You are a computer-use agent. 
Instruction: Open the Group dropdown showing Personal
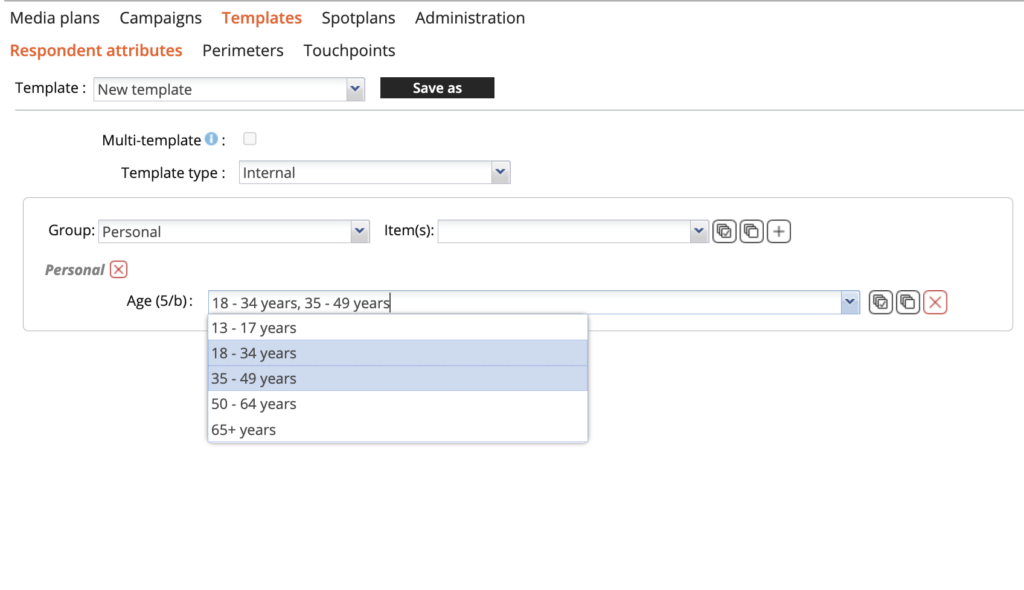[x=360, y=232]
